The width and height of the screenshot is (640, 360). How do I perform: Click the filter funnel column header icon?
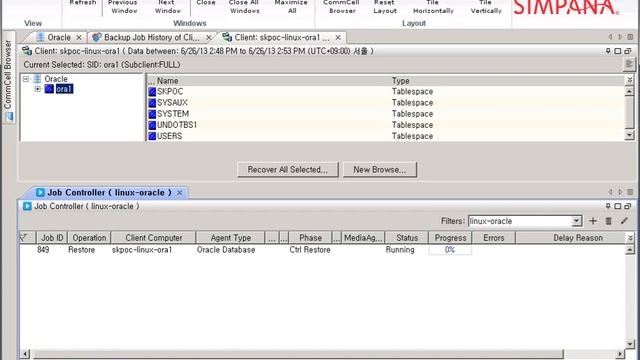click(24, 238)
